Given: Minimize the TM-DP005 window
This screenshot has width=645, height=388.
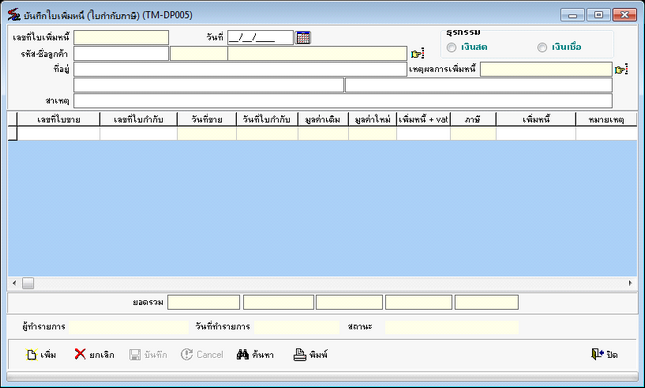Looking at the screenshot, I should pos(572,15).
